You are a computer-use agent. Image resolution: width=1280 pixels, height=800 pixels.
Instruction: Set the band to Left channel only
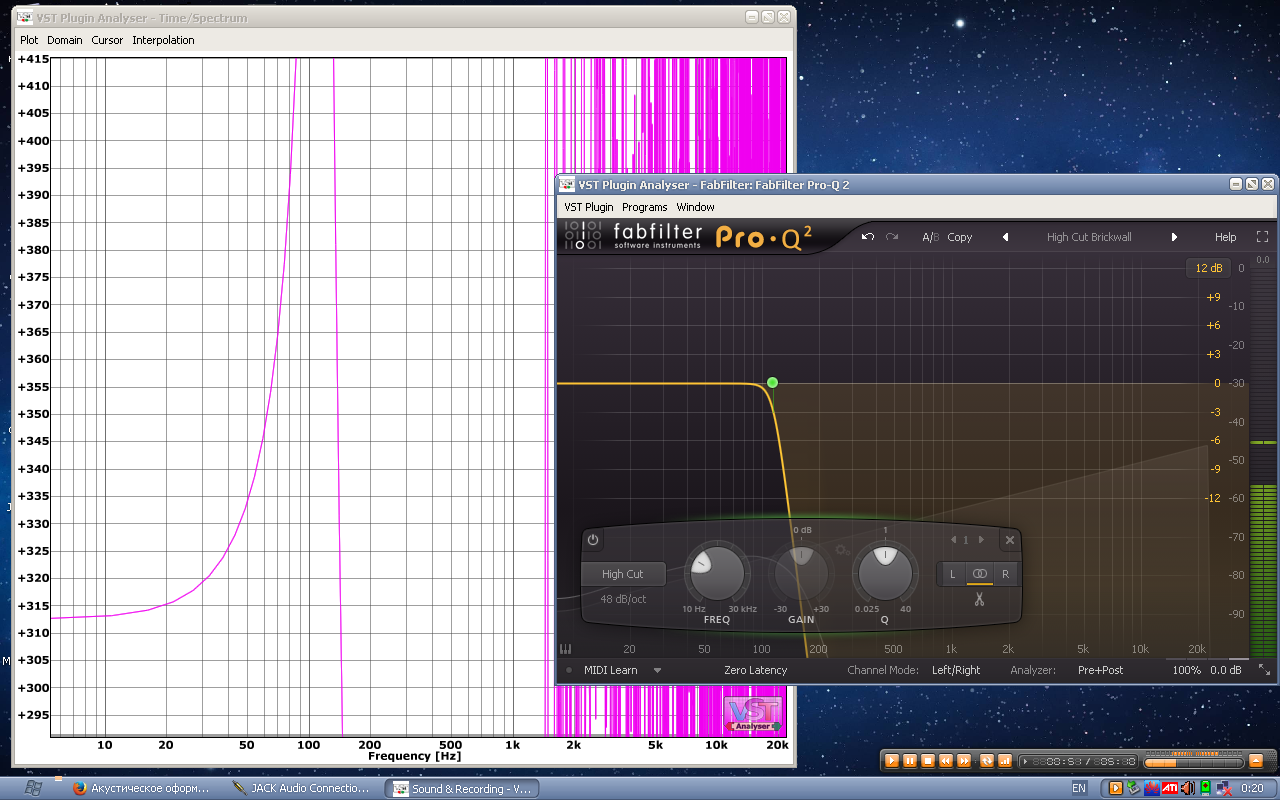pyautogui.click(x=952, y=574)
